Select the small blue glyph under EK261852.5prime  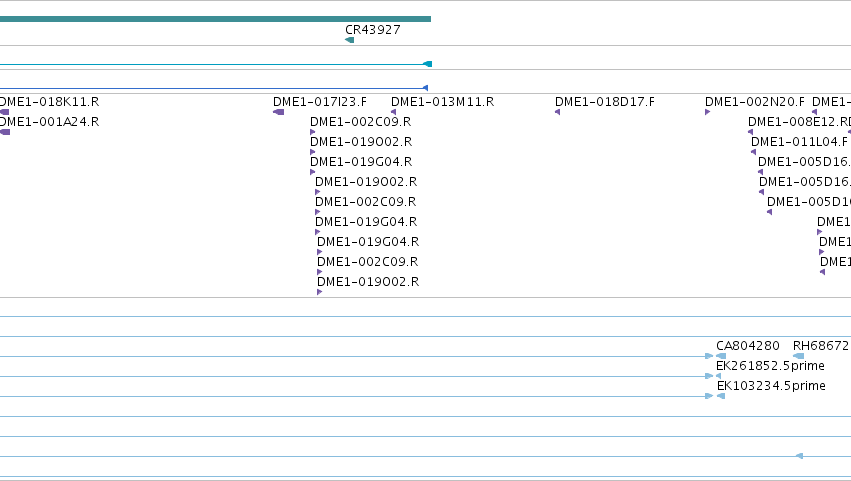(719, 376)
